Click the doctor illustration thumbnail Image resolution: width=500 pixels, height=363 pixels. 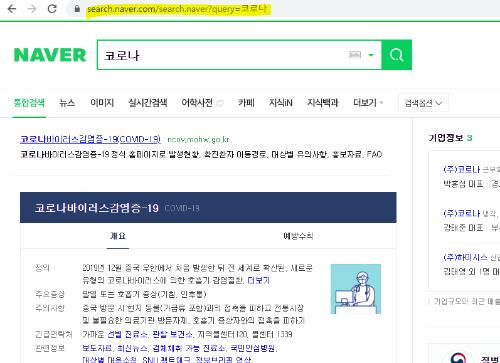click(356, 289)
